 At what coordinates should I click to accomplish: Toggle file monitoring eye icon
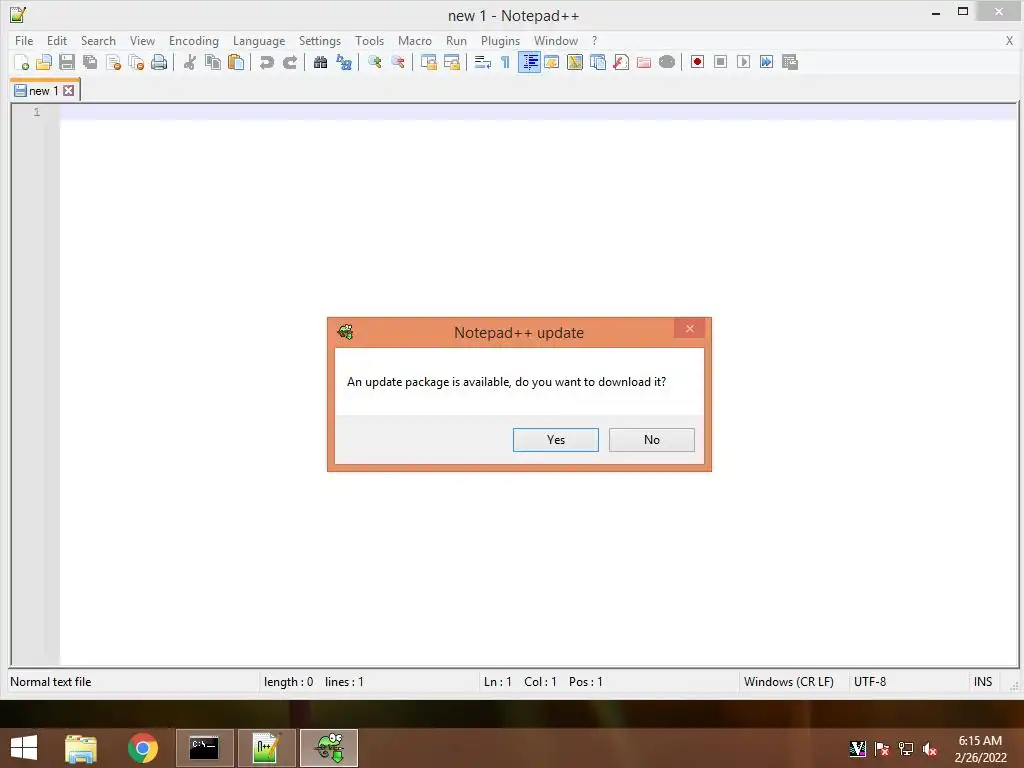point(667,62)
